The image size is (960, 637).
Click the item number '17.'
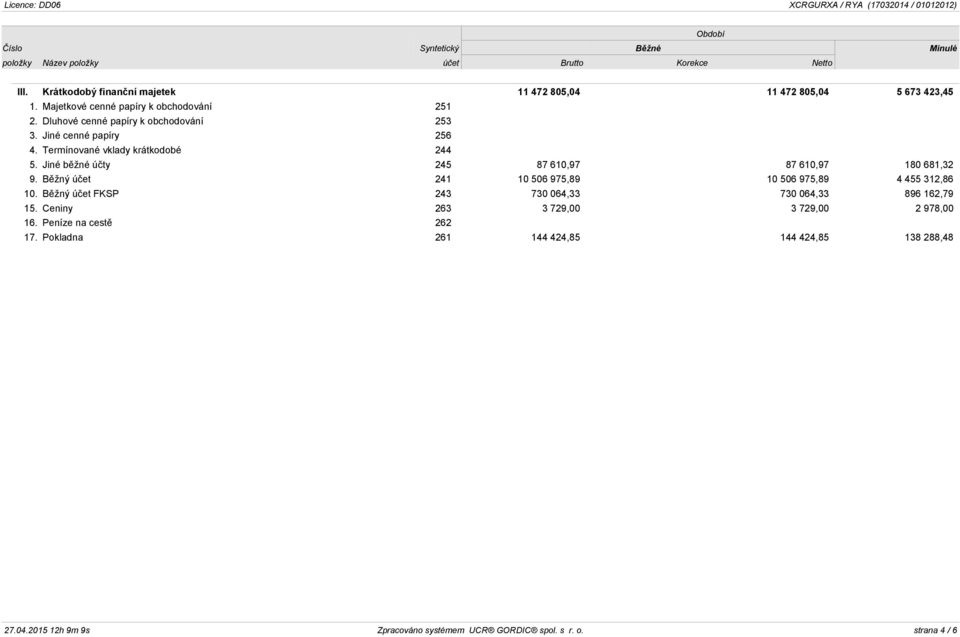[x=31, y=237]
